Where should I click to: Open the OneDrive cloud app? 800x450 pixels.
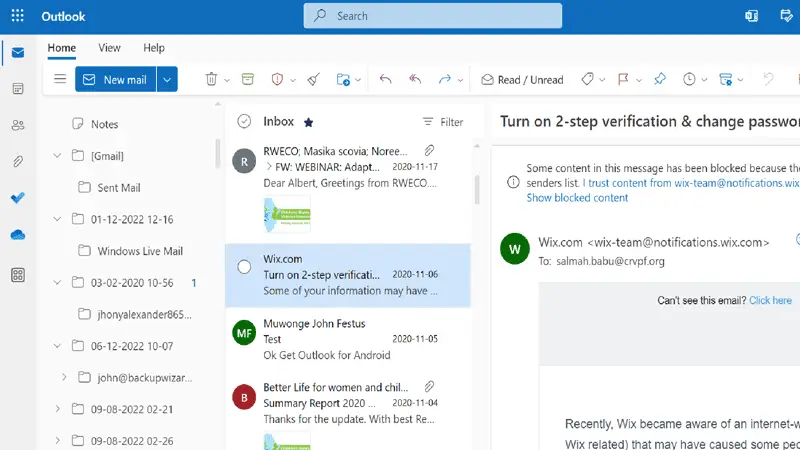(18, 235)
